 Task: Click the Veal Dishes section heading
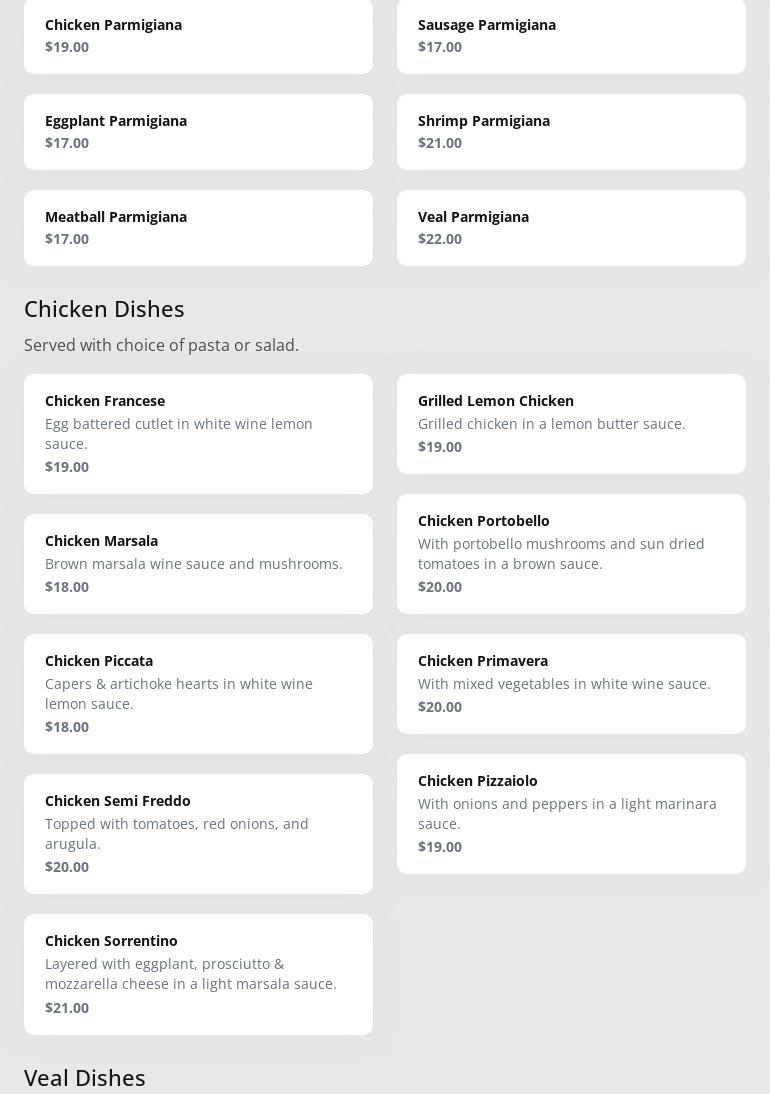coord(85,1078)
